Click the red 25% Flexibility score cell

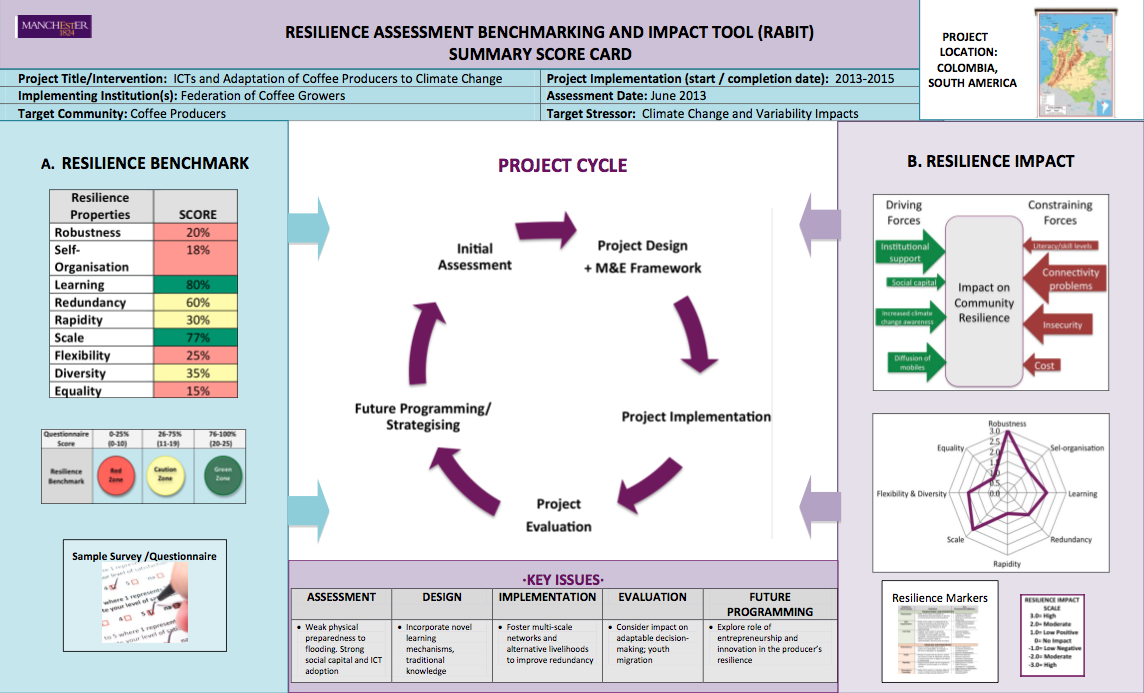196,355
